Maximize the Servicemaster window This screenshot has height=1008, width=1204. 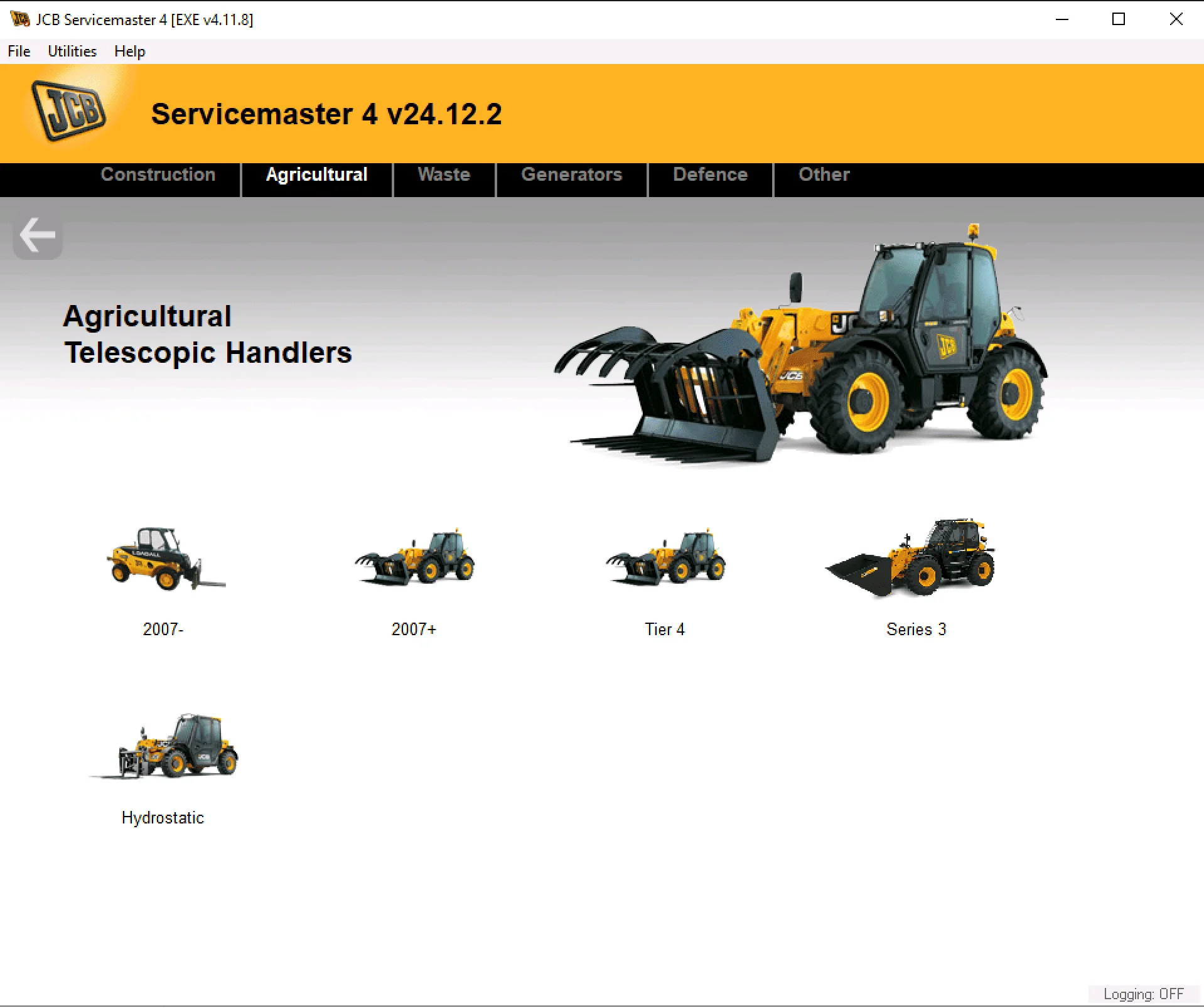point(1119,19)
